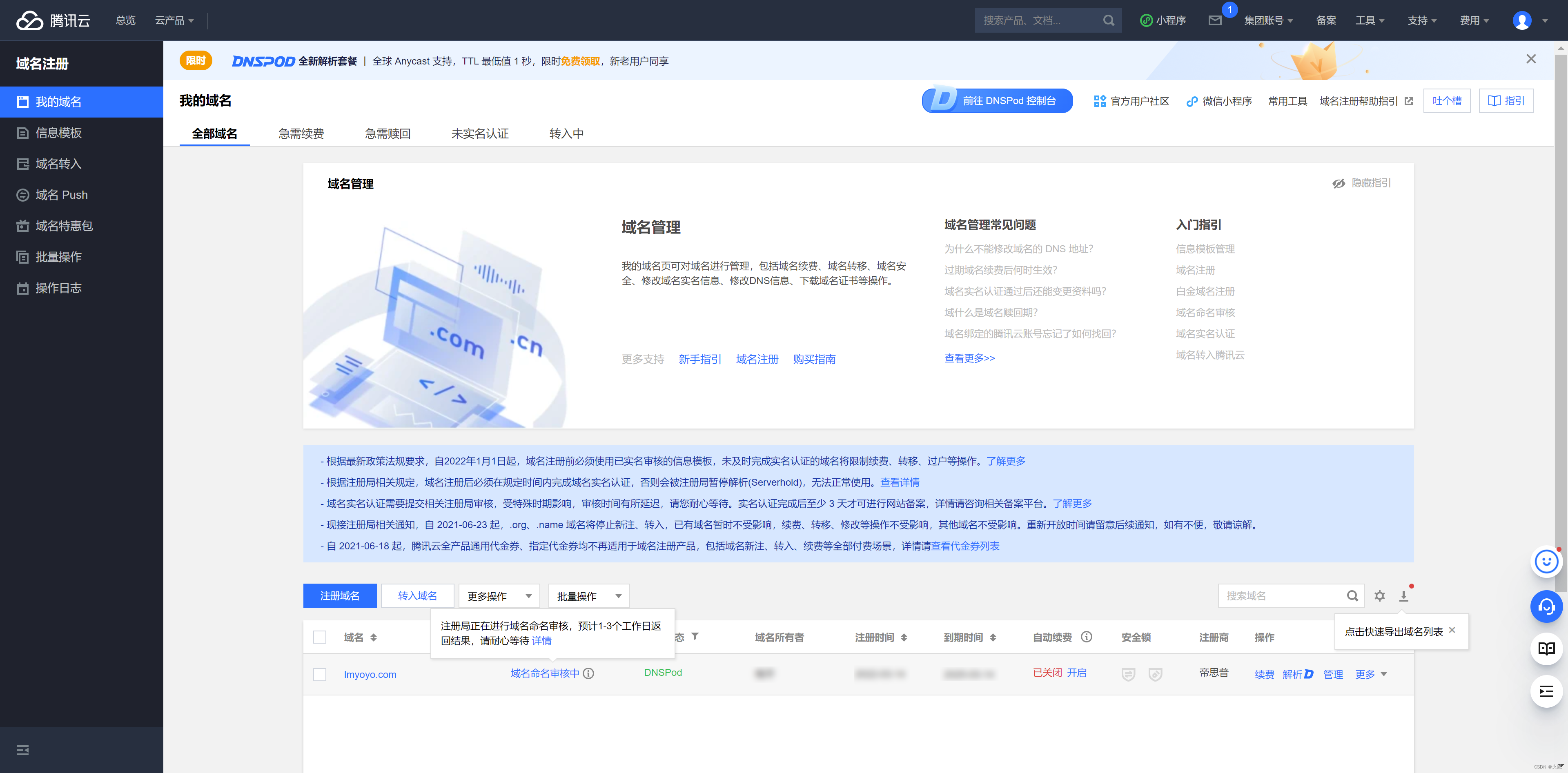1568x773 pixels.
Task: Switch to 未实名认证 tab
Action: (480, 133)
